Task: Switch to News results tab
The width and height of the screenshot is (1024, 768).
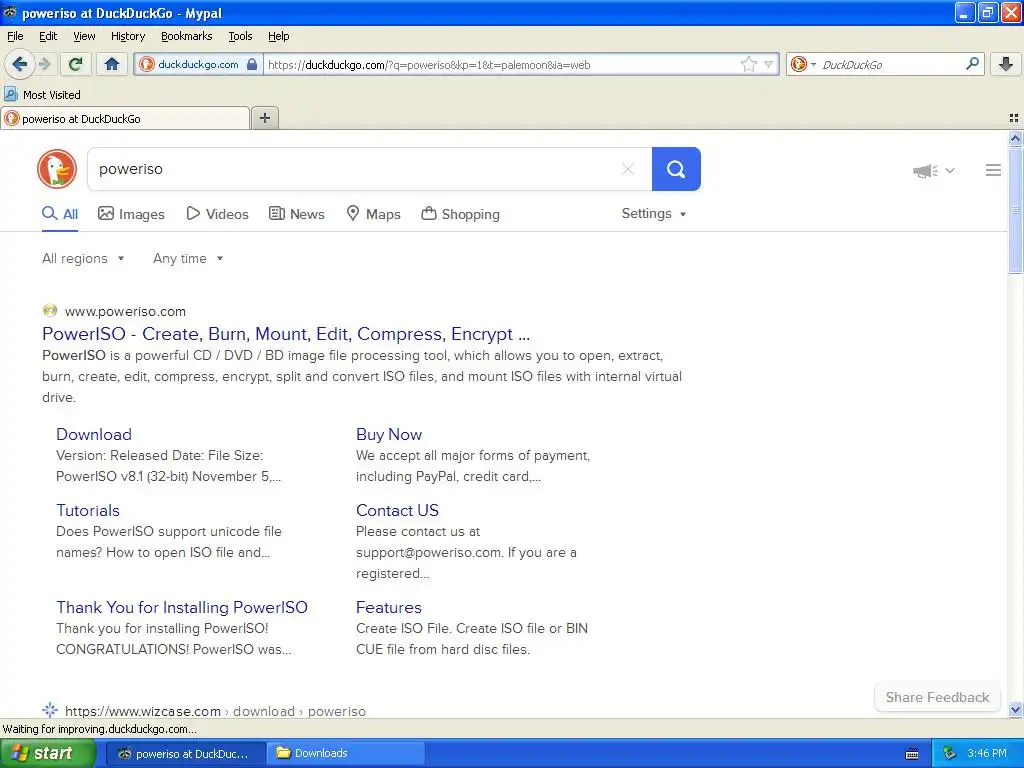Action: point(296,214)
